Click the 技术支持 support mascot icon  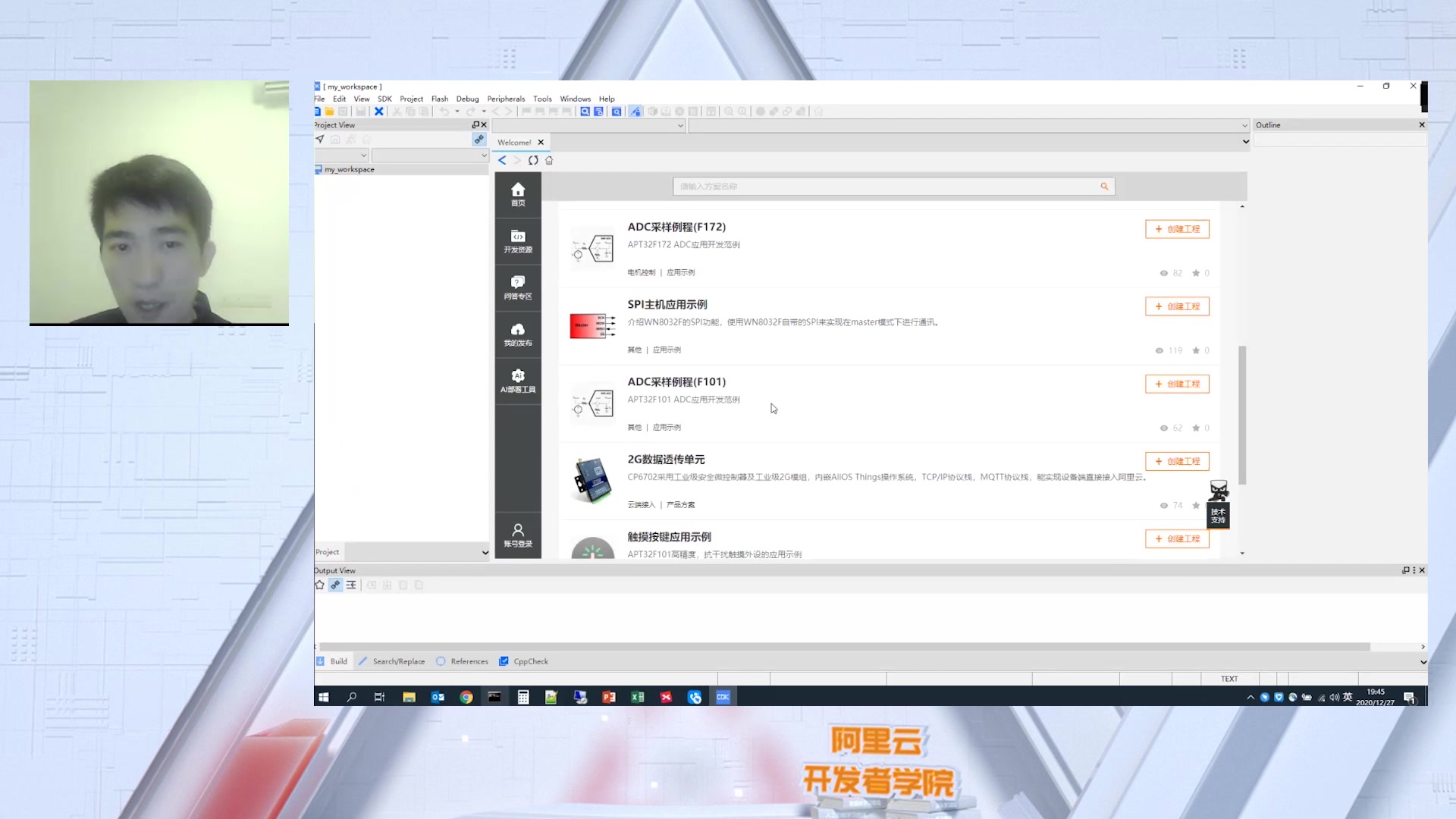coord(1219,503)
